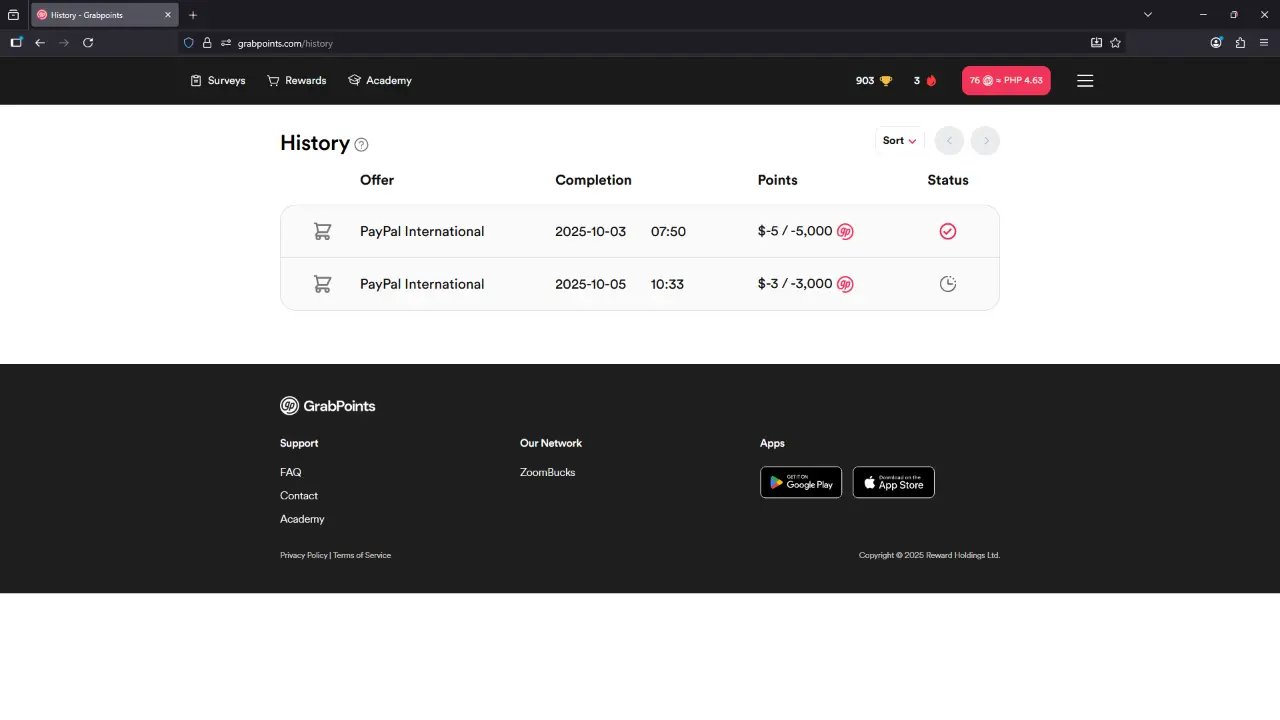
Task: Click the Status column header
Action: (948, 180)
